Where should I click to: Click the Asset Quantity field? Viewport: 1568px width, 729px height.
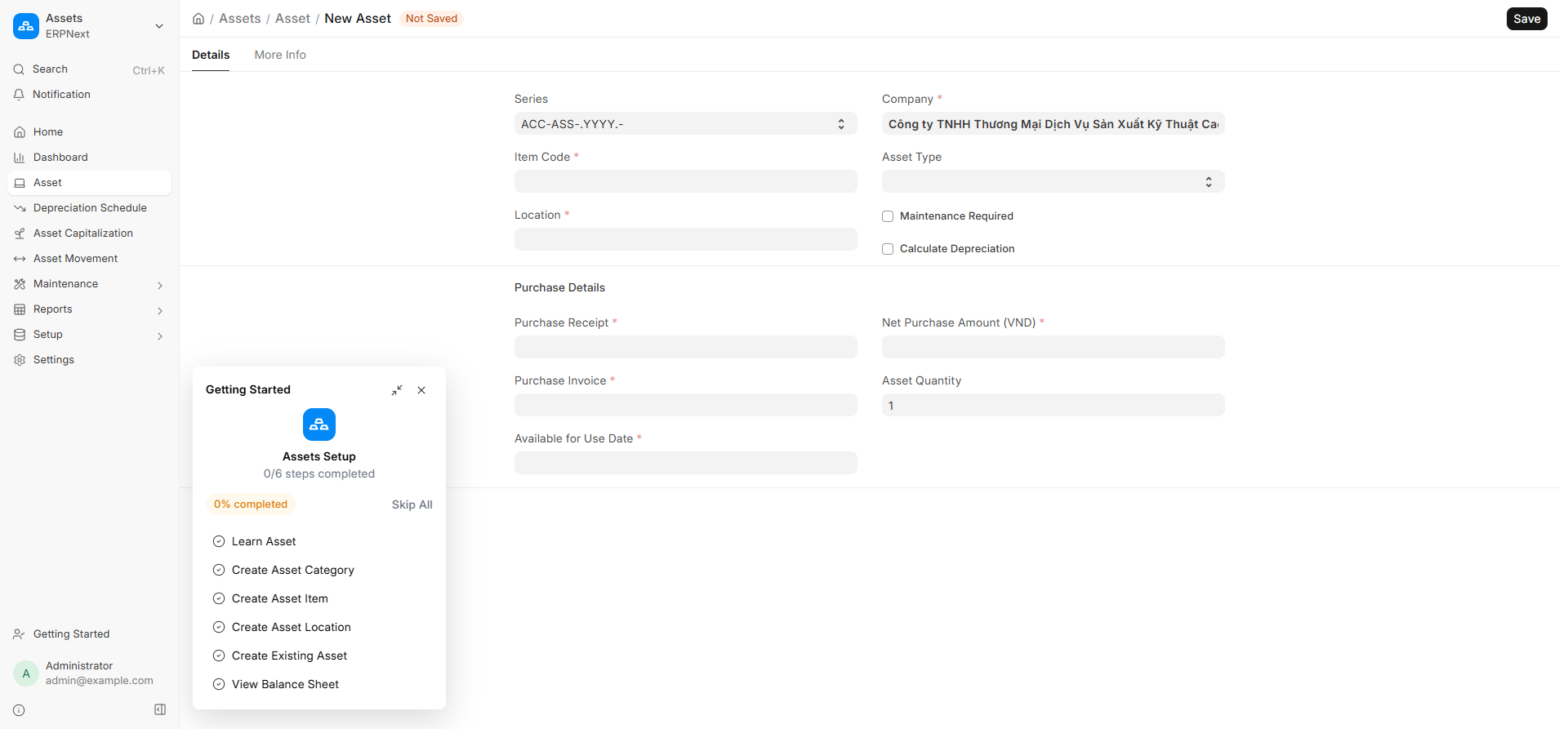[1053, 405]
